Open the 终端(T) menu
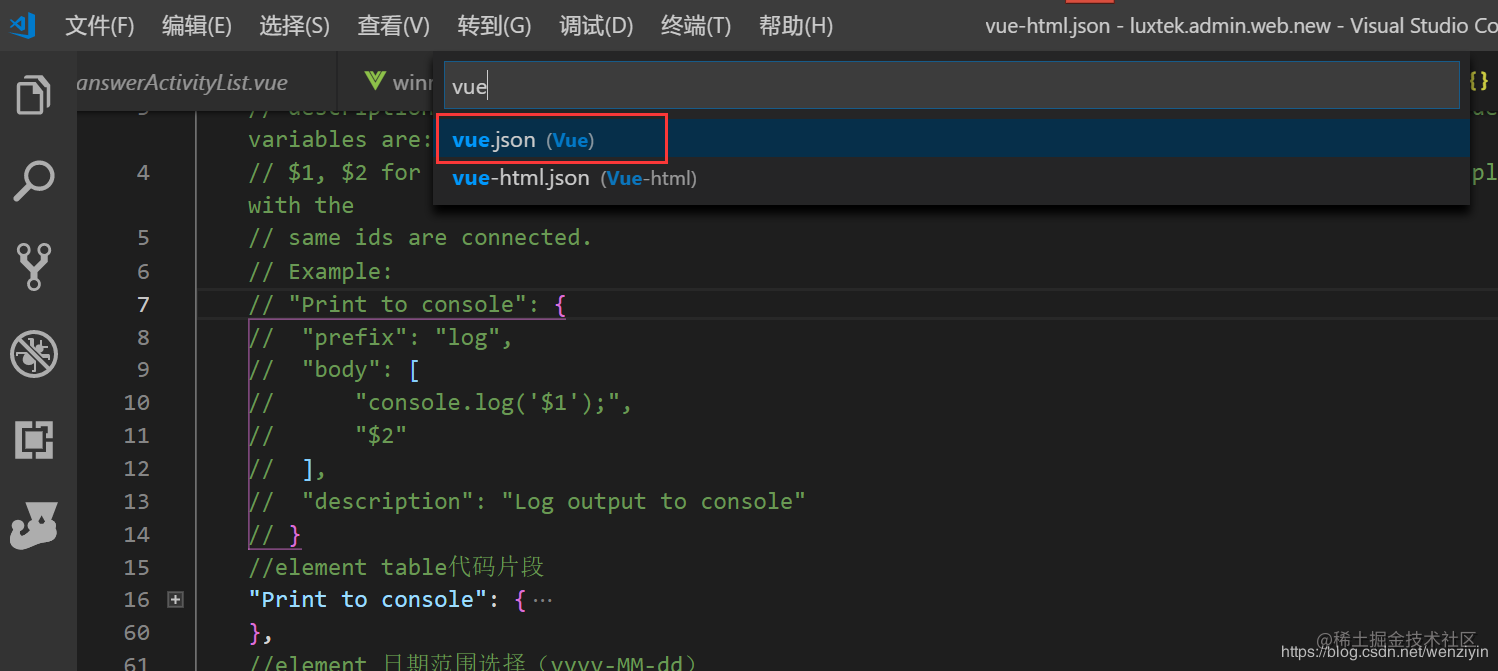 (x=696, y=25)
